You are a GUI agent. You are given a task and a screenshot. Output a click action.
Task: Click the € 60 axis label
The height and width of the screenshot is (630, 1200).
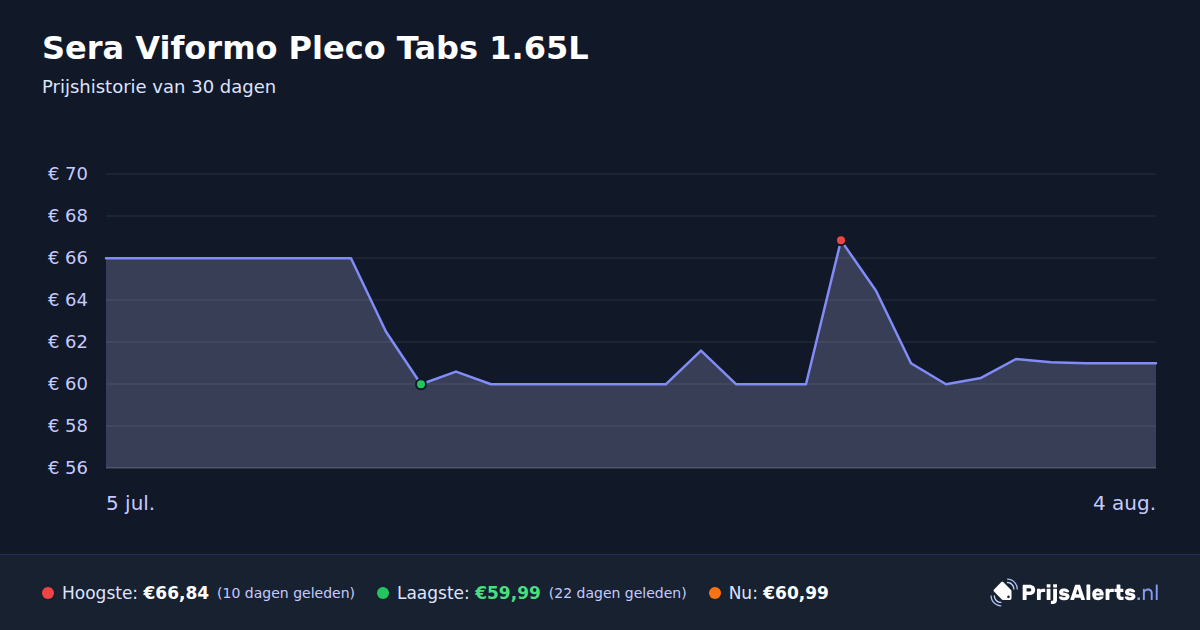pos(68,384)
